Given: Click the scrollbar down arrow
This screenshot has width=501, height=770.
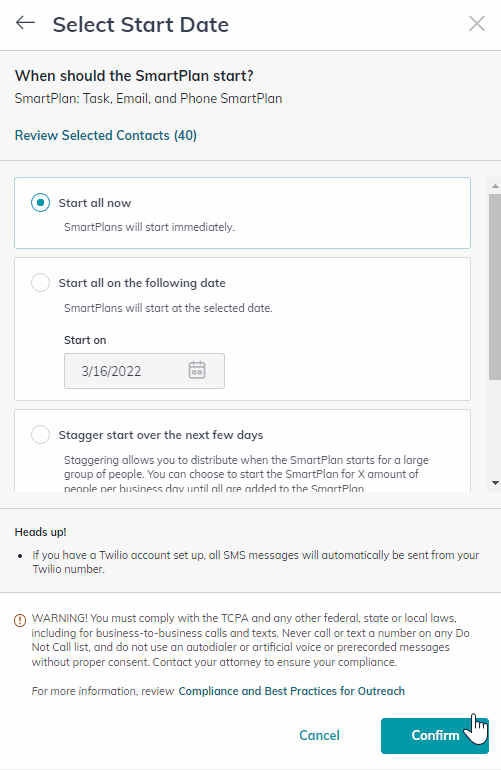Looking at the screenshot, I should tap(495, 483).
